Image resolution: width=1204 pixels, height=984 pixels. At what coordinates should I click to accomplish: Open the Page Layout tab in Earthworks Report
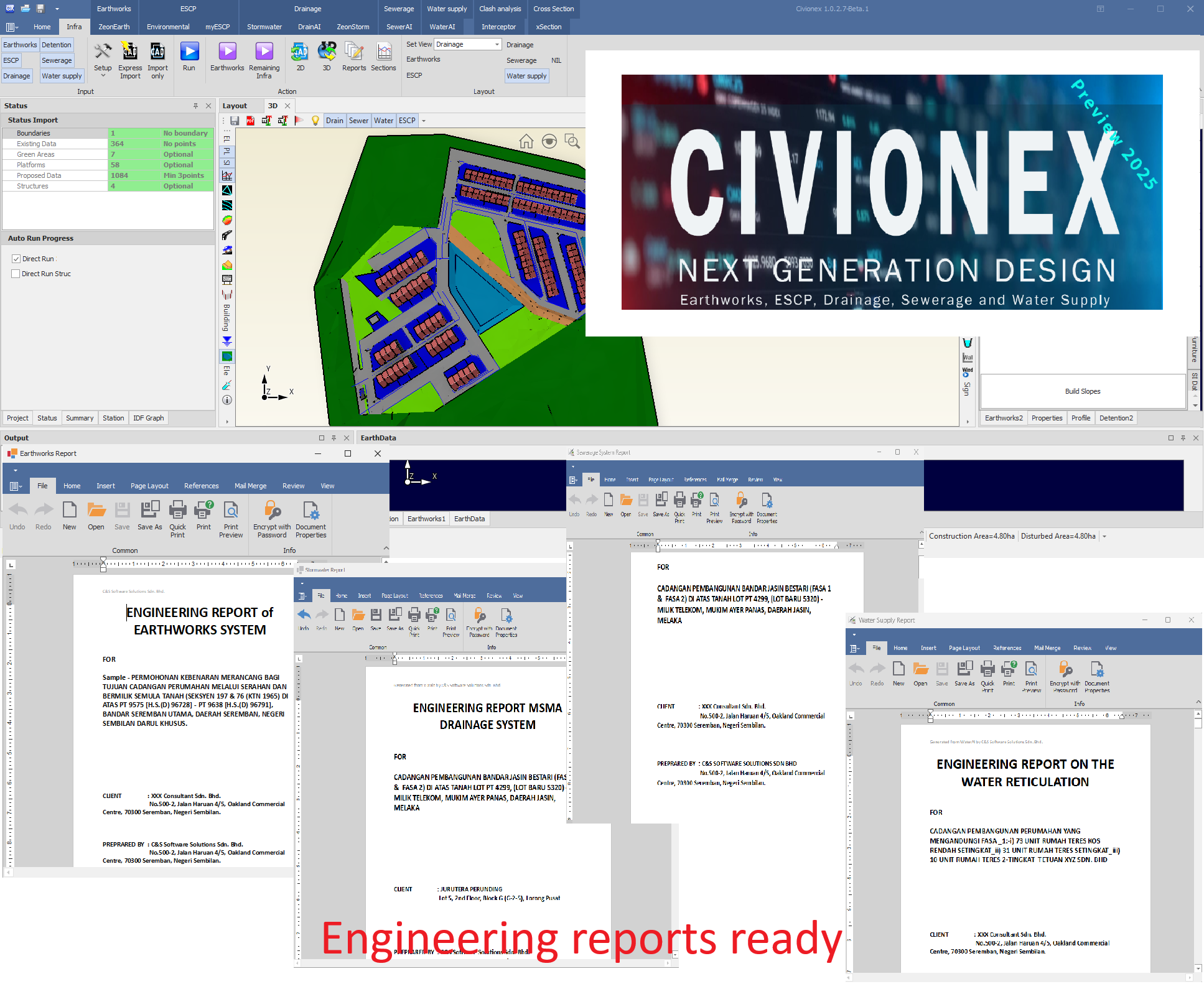tap(149, 486)
